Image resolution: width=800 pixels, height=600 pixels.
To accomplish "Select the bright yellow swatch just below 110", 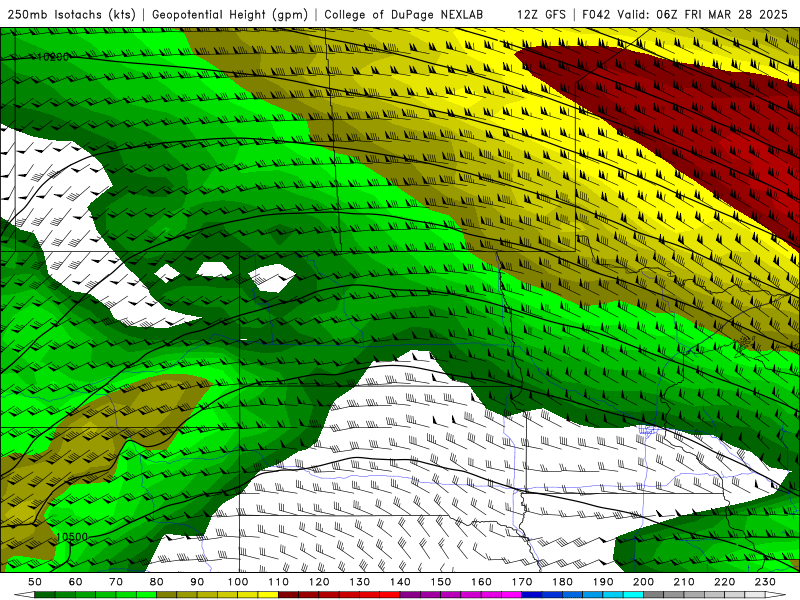I will (268, 595).
